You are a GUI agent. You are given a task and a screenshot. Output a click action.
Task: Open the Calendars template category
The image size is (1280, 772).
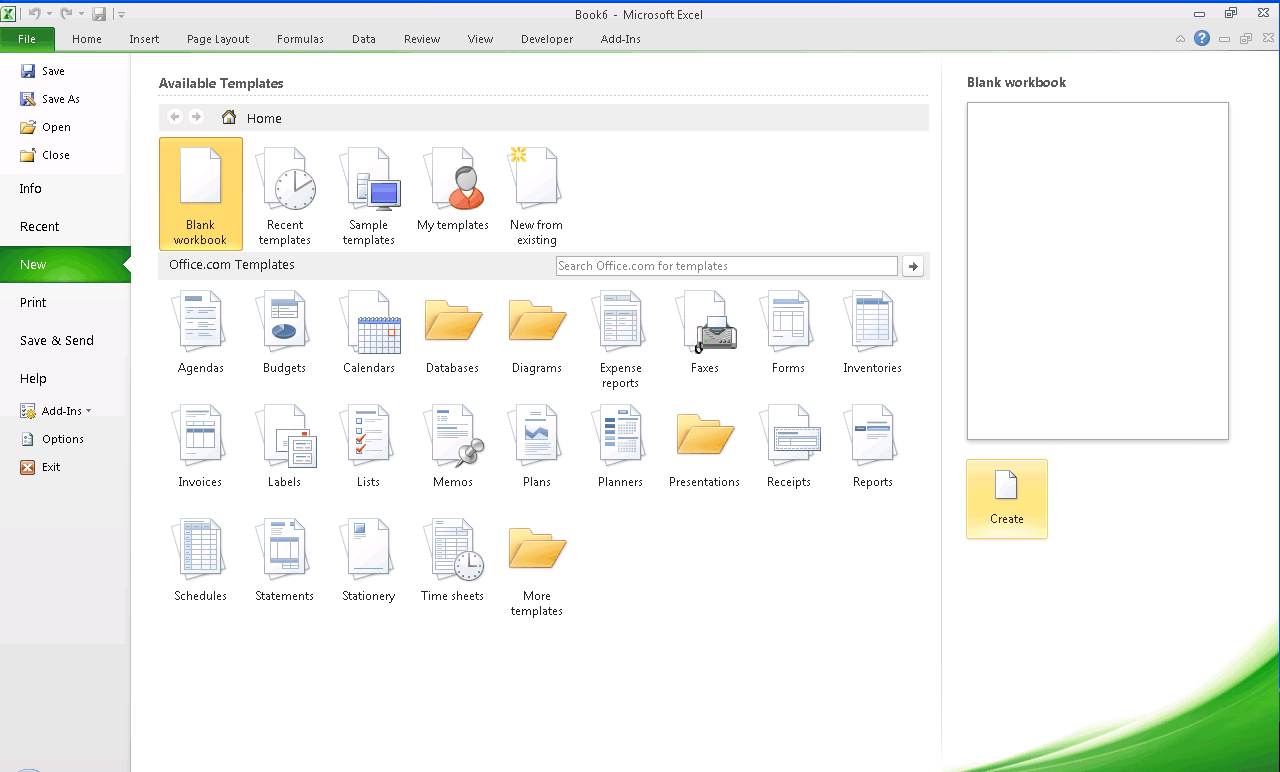click(x=369, y=331)
